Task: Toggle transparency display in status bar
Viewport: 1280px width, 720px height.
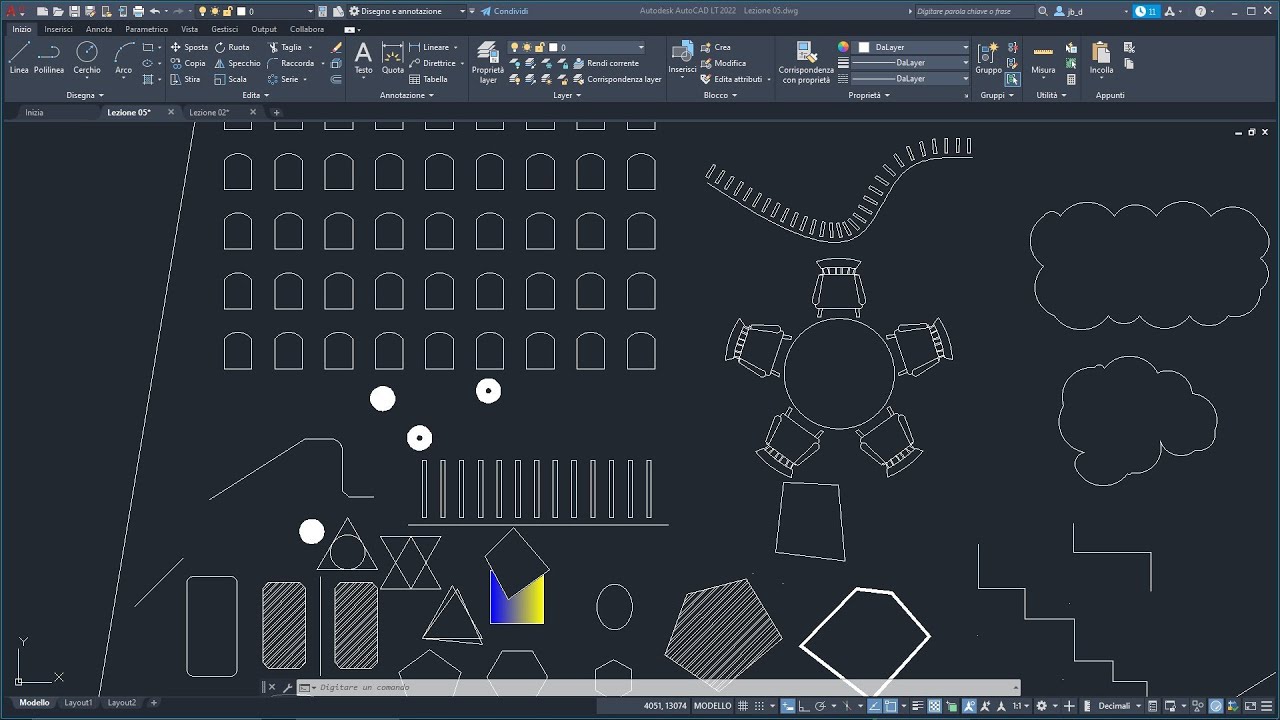Action: point(934,706)
